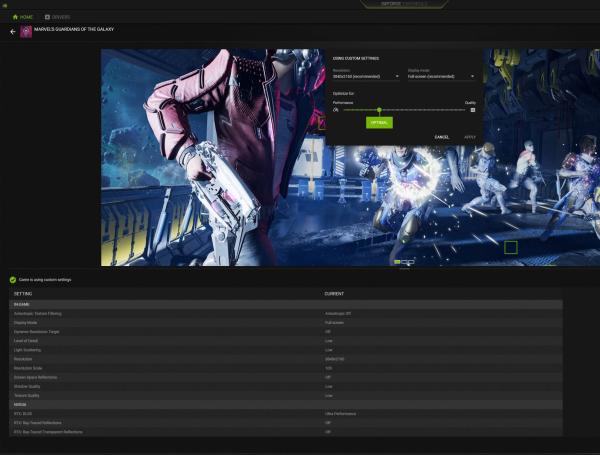
Task: Click the "Shadow Quality" setting row
Action: click(x=286, y=387)
